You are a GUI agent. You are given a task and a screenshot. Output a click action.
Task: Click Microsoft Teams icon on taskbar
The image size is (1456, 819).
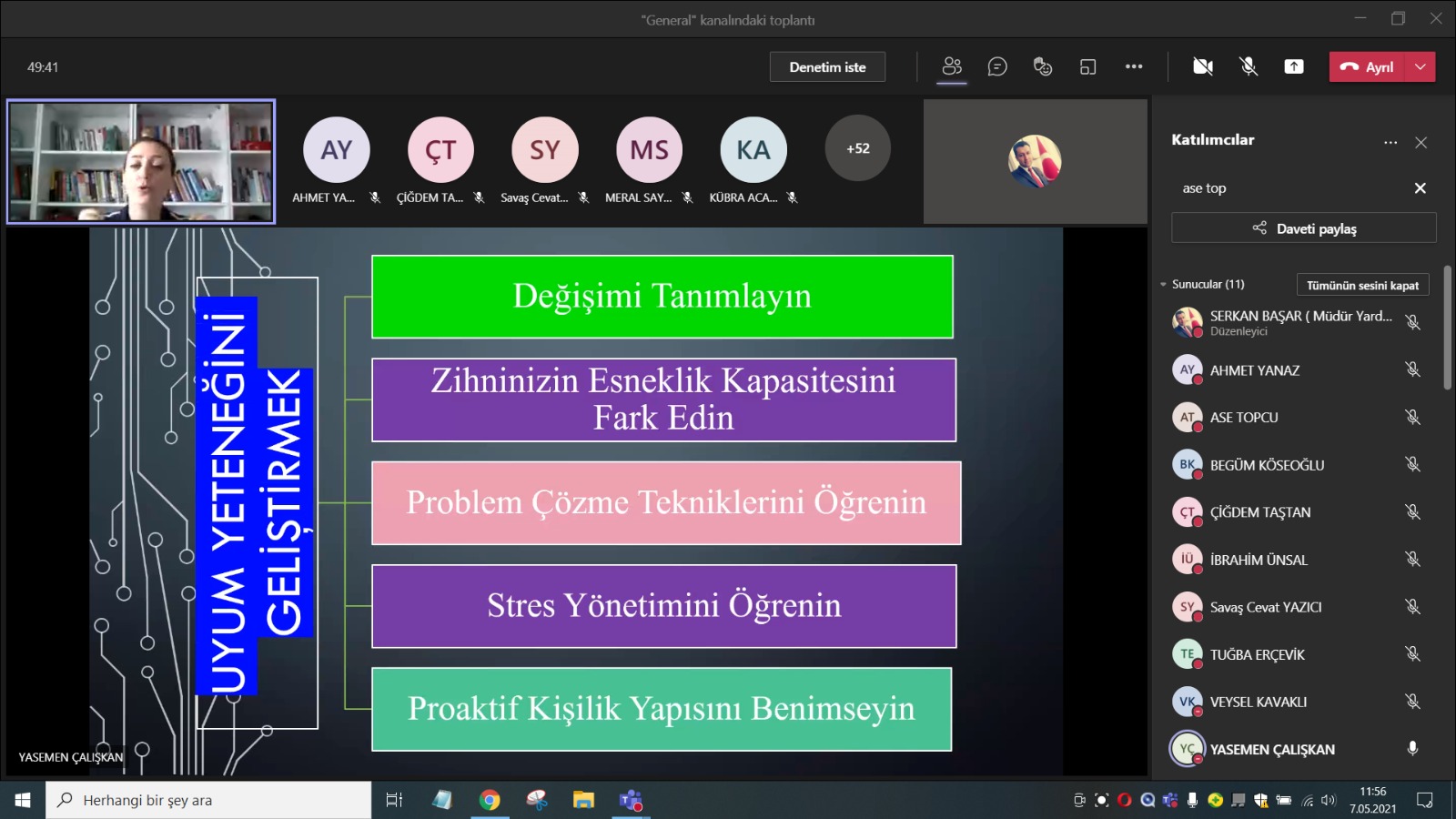(x=631, y=800)
